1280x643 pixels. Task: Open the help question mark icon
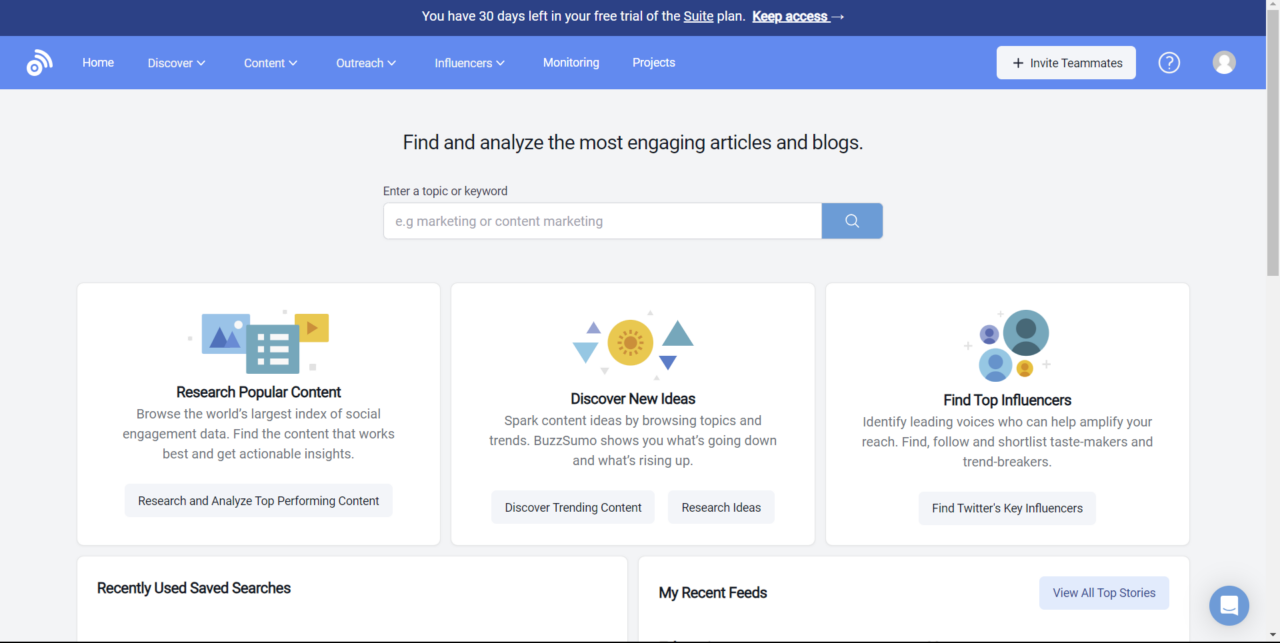tap(1169, 63)
